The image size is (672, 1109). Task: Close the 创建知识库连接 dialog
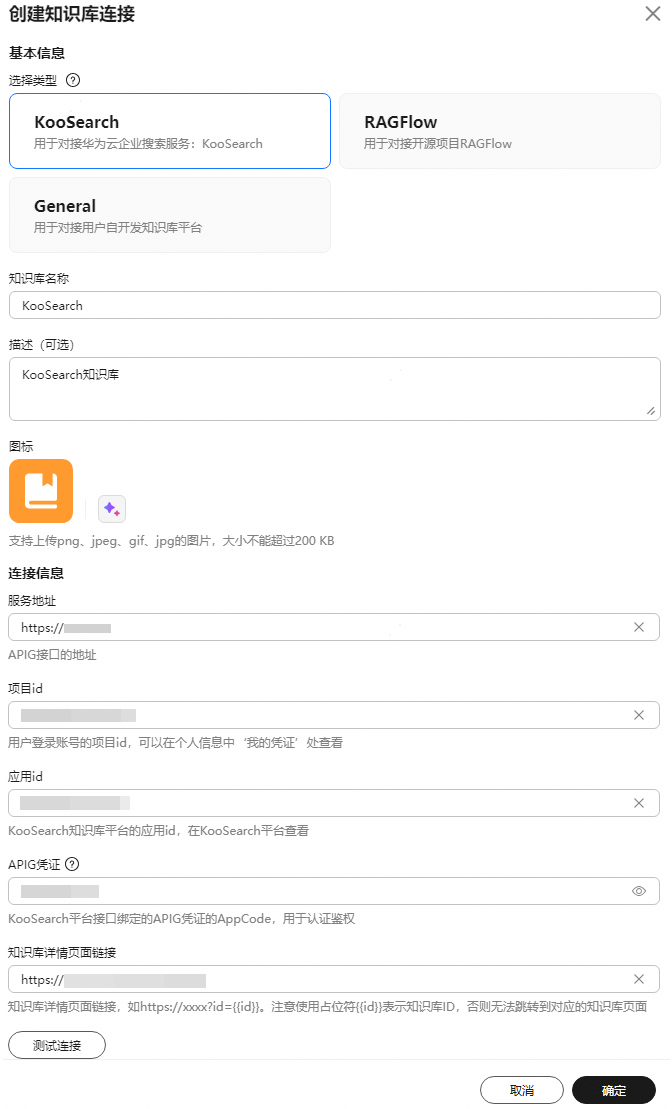click(x=652, y=14)
